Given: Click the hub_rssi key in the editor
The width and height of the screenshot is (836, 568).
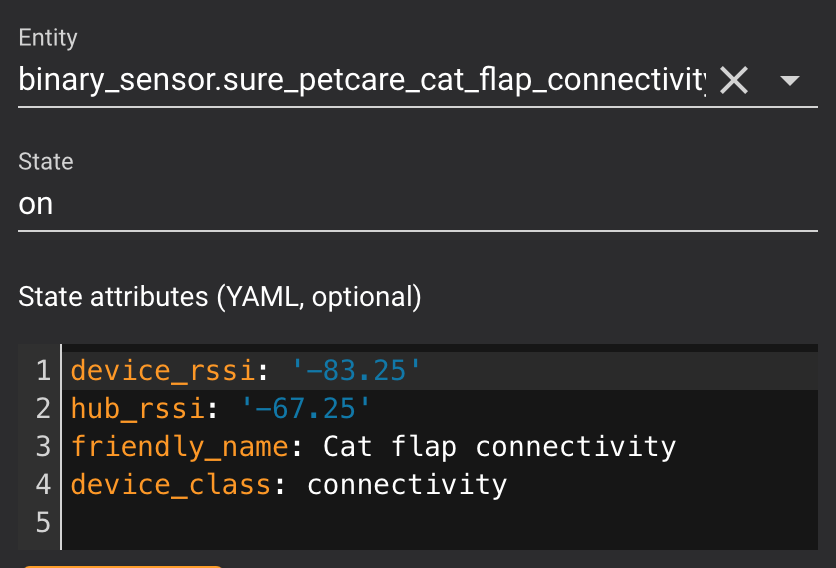Looking at the screenshot, I should coord(139,408).
